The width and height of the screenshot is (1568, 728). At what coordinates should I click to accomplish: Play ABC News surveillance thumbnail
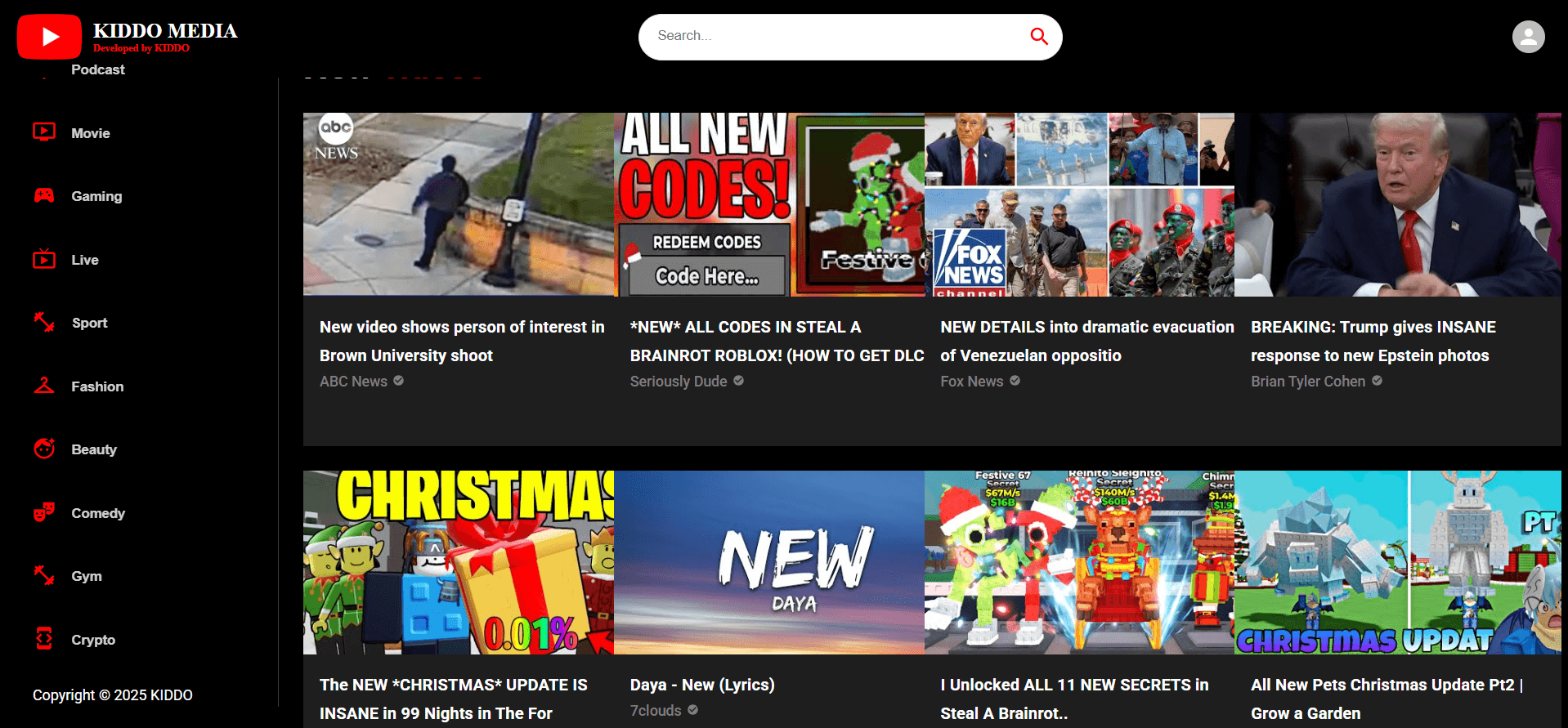pos(459,204)
